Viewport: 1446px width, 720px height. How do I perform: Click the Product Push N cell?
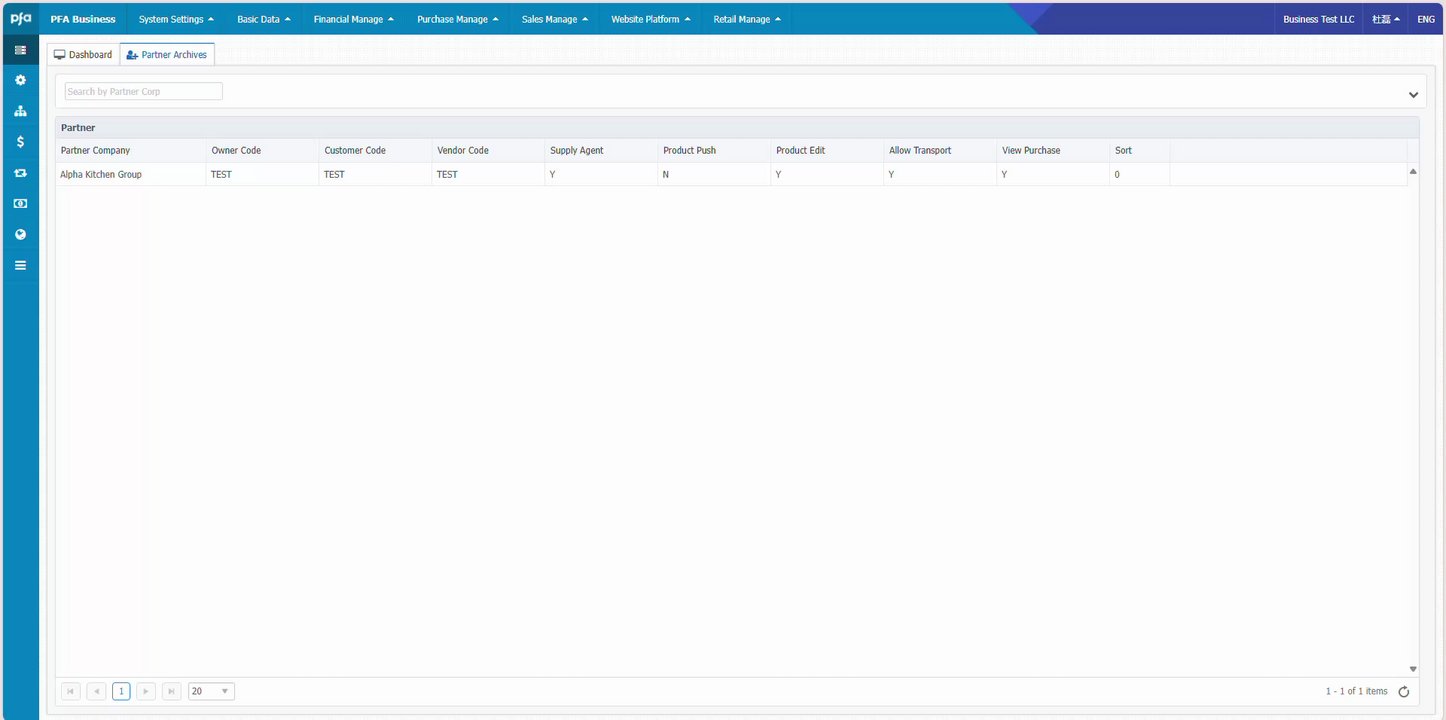point(715,174)
